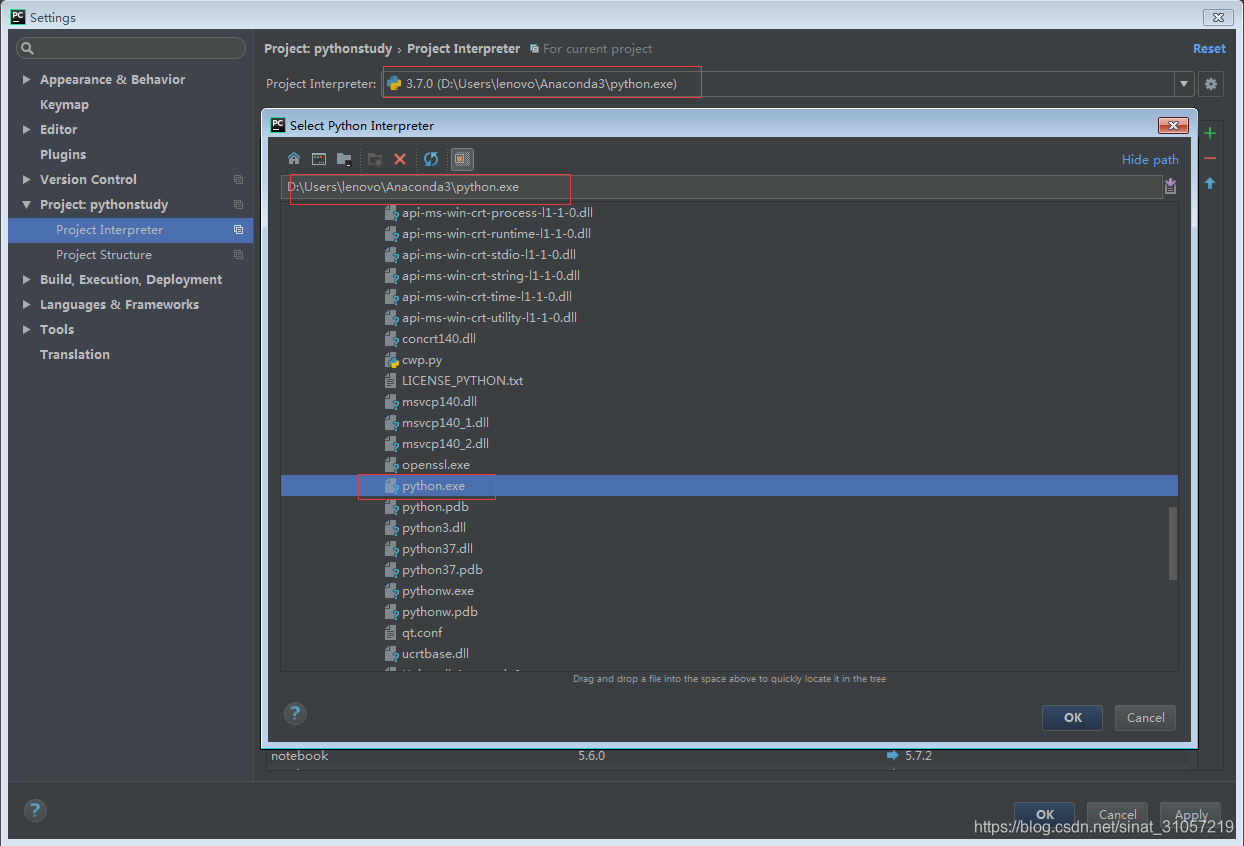Click OK button of Settings window
This screenshot has width=1244, height=846.
tap(1044, 814)
